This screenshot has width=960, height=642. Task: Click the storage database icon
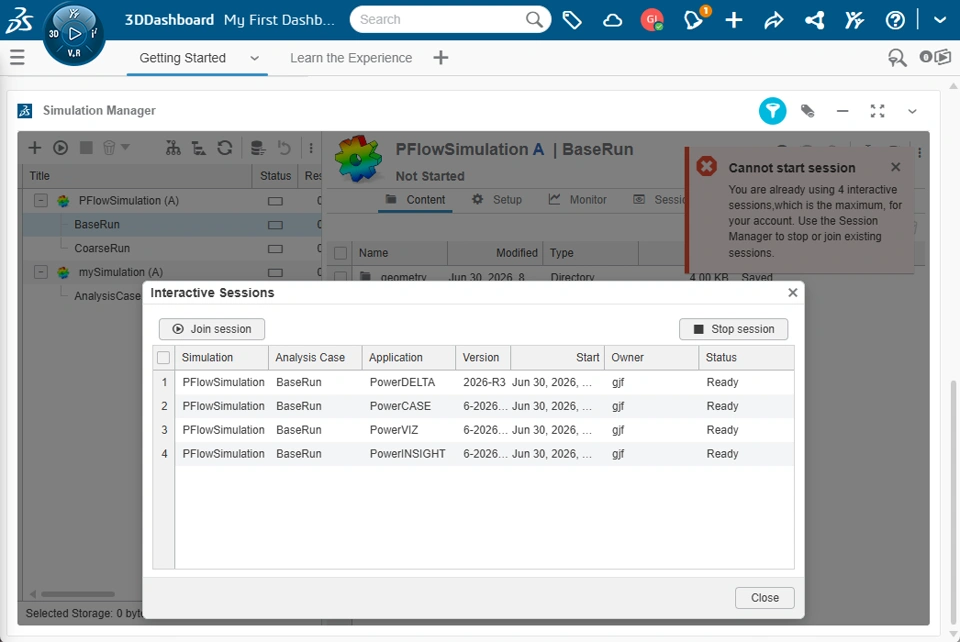click(258, 147)
